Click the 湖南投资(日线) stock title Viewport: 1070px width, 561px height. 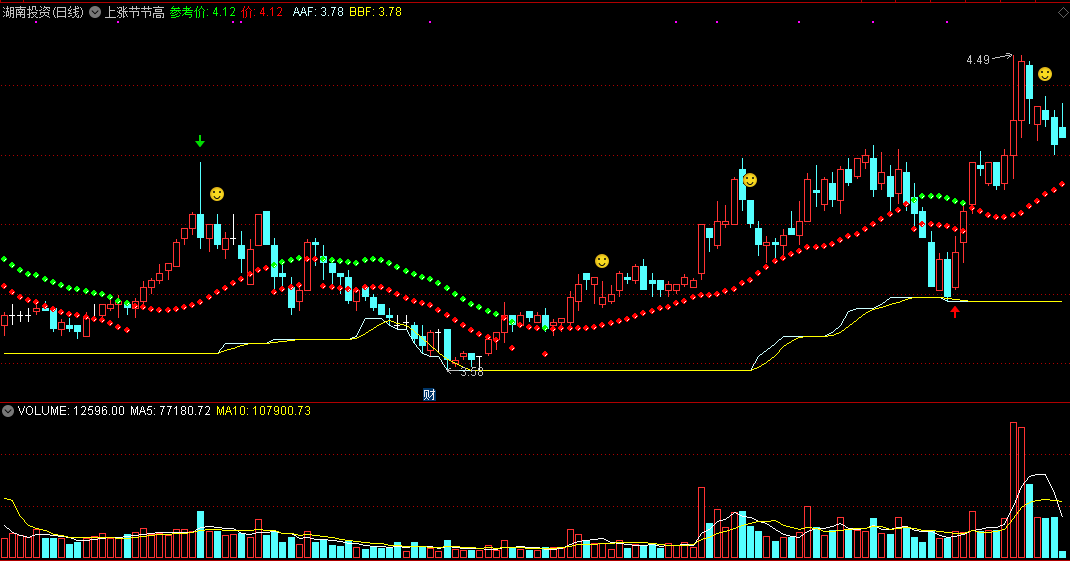(x=43, y=12)
